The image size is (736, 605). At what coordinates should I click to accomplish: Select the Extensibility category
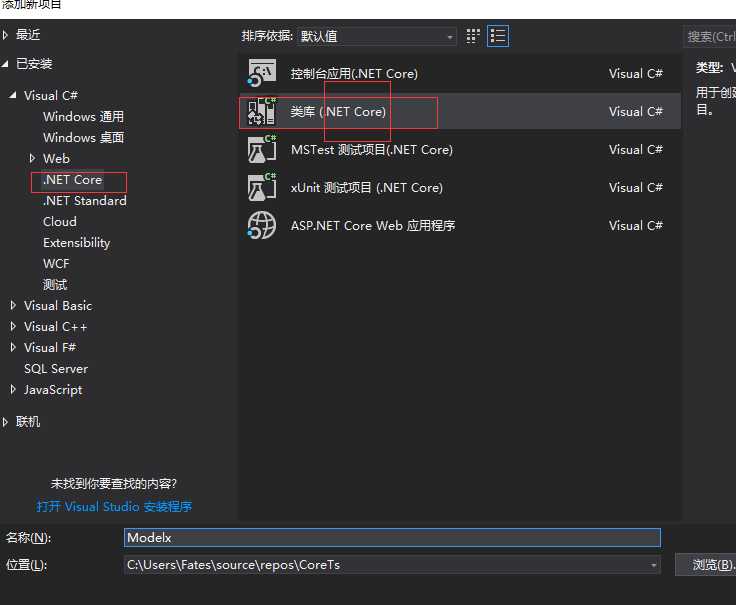click(77, 243)
